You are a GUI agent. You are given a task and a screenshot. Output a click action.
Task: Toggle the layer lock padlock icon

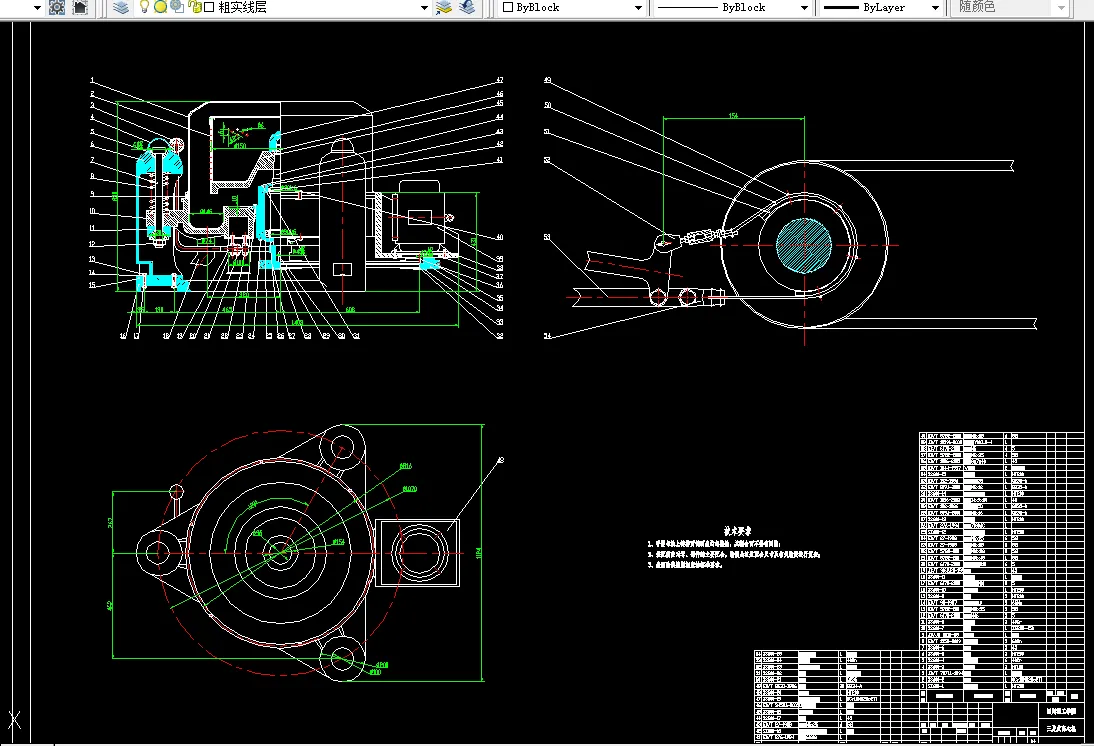pyautogui.click(x=195, y=7)
